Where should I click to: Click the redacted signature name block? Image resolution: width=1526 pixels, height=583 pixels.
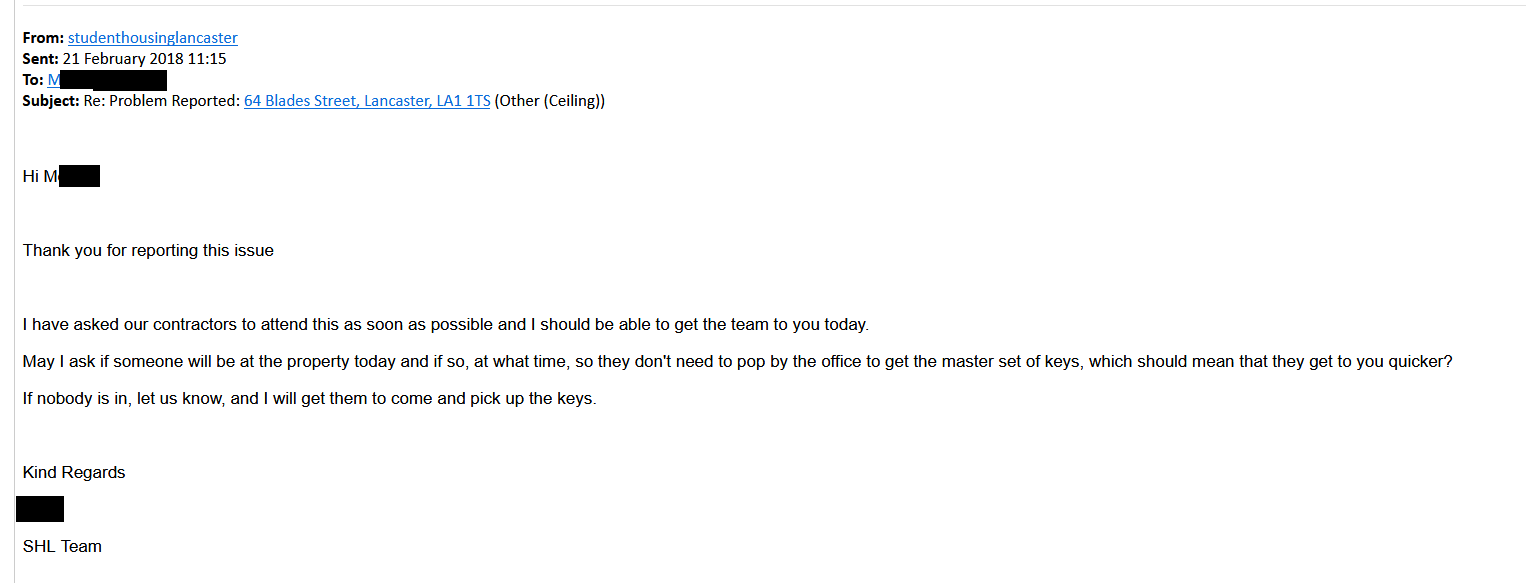pyautogui.click(x=40, y=509)
